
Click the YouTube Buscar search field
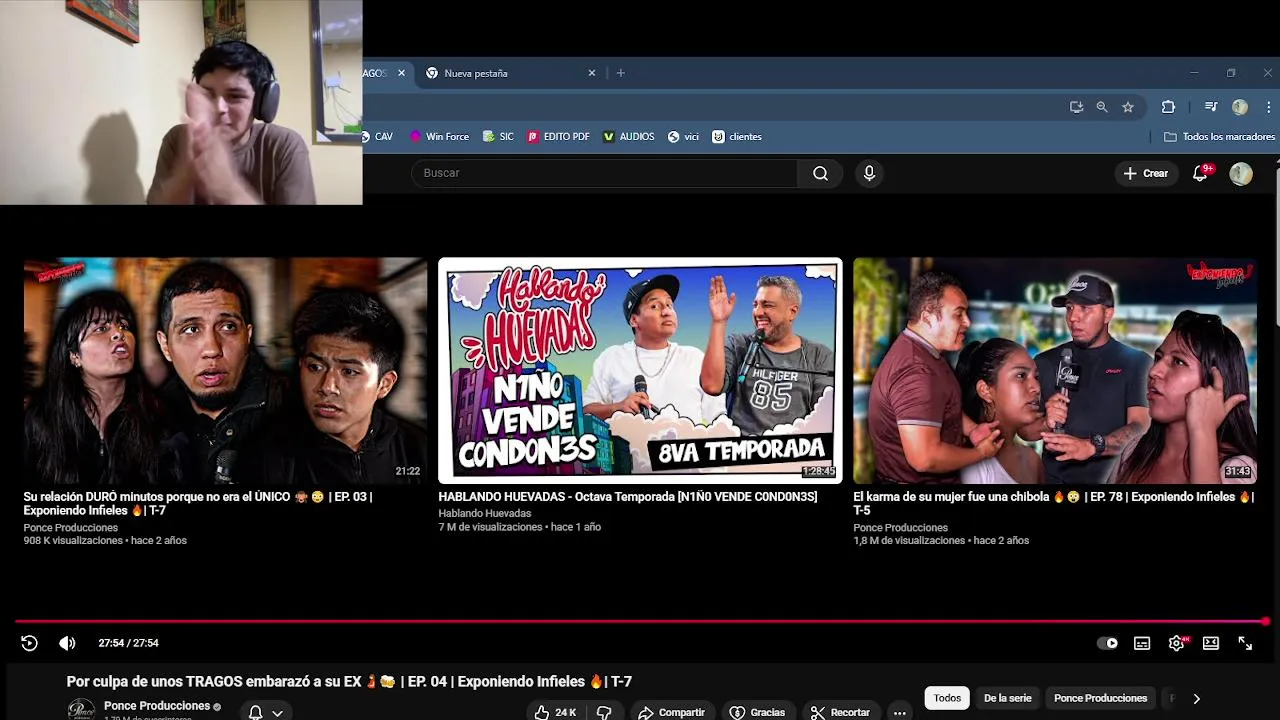click(x=605, y=173)
